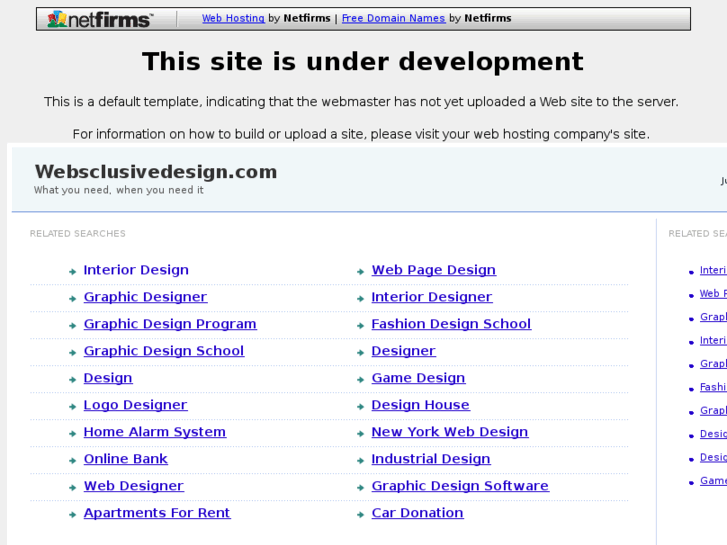
Task: Click the arrow bullet beside Graphic Design School
Action: click(x=72, y=353)
